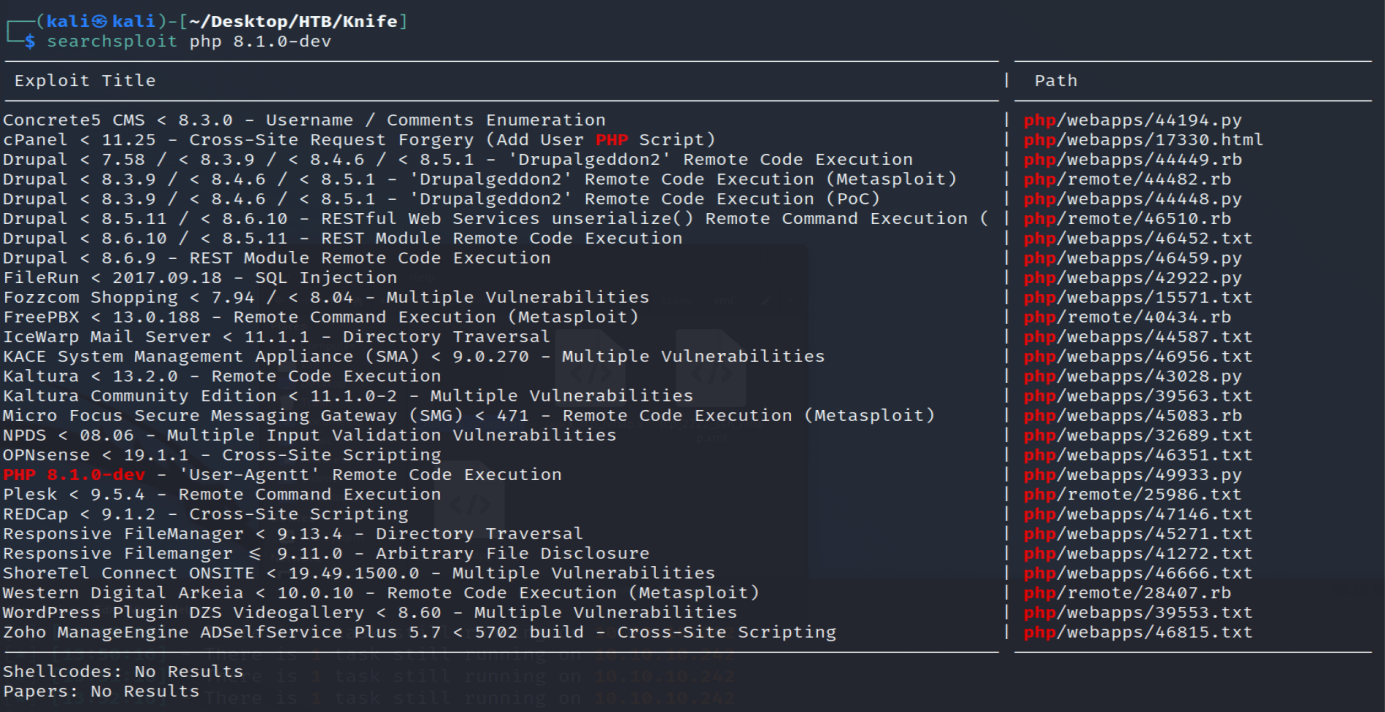Select the IceWarp Mail Server Directory Traversal line

coord(276,337)
